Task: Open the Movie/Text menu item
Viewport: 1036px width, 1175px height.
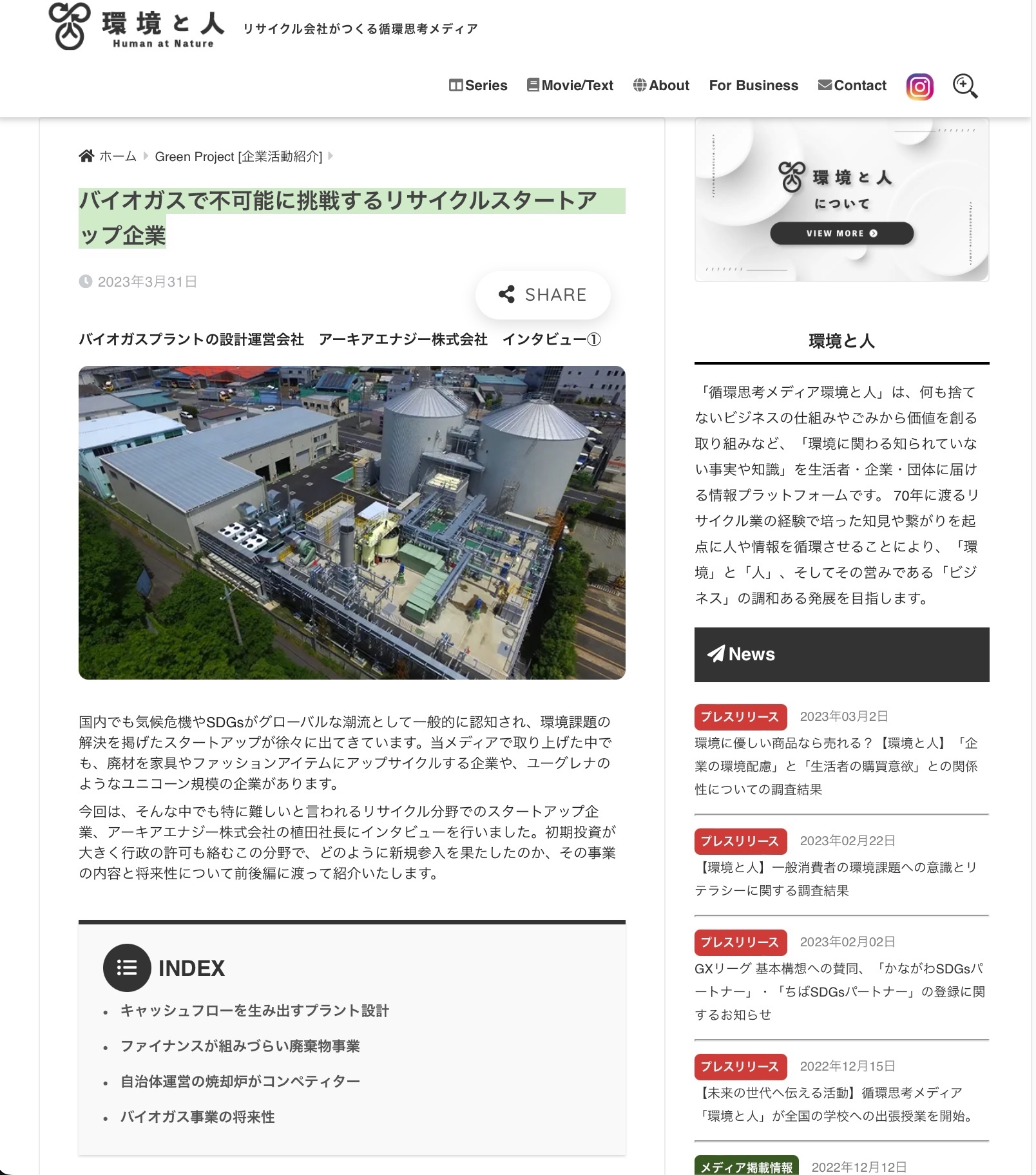Action: pyautogui.click(x=570, y=85)
